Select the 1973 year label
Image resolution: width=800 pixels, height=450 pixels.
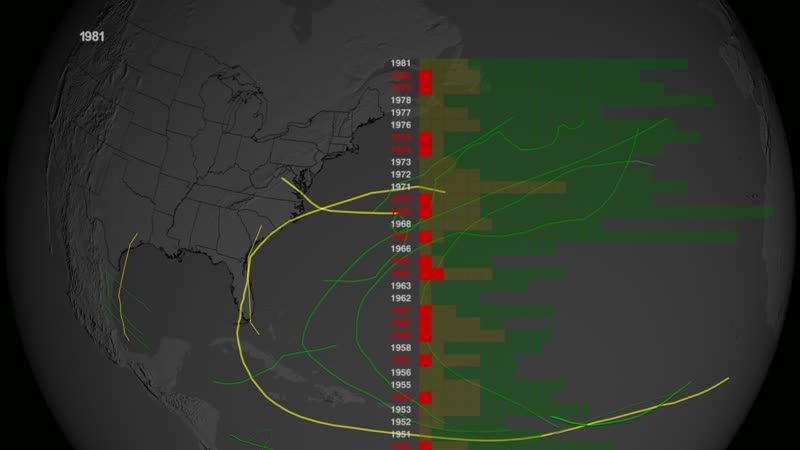tap(401, 162)
